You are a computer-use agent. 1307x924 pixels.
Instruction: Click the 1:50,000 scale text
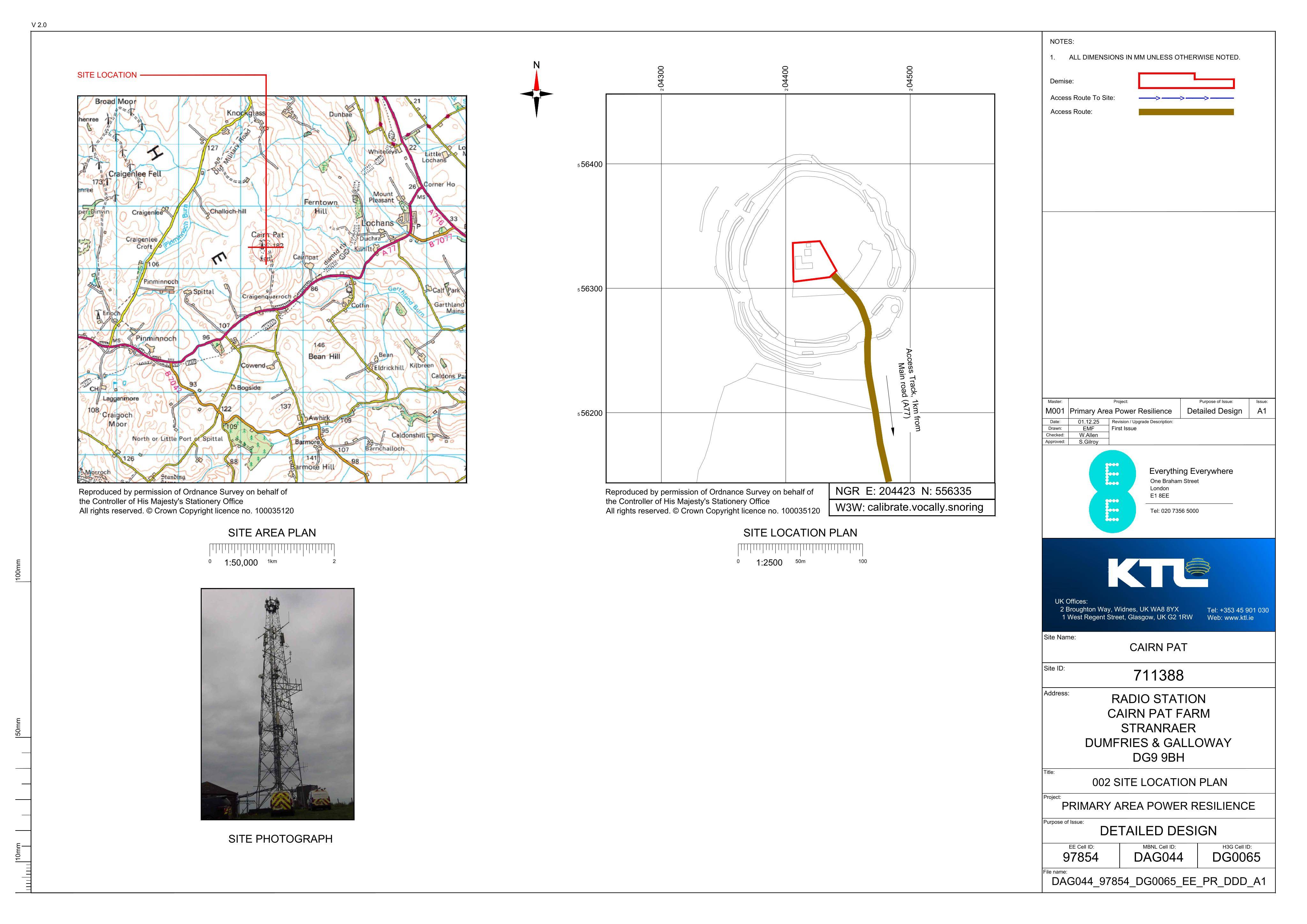click(x=241, y=563)
